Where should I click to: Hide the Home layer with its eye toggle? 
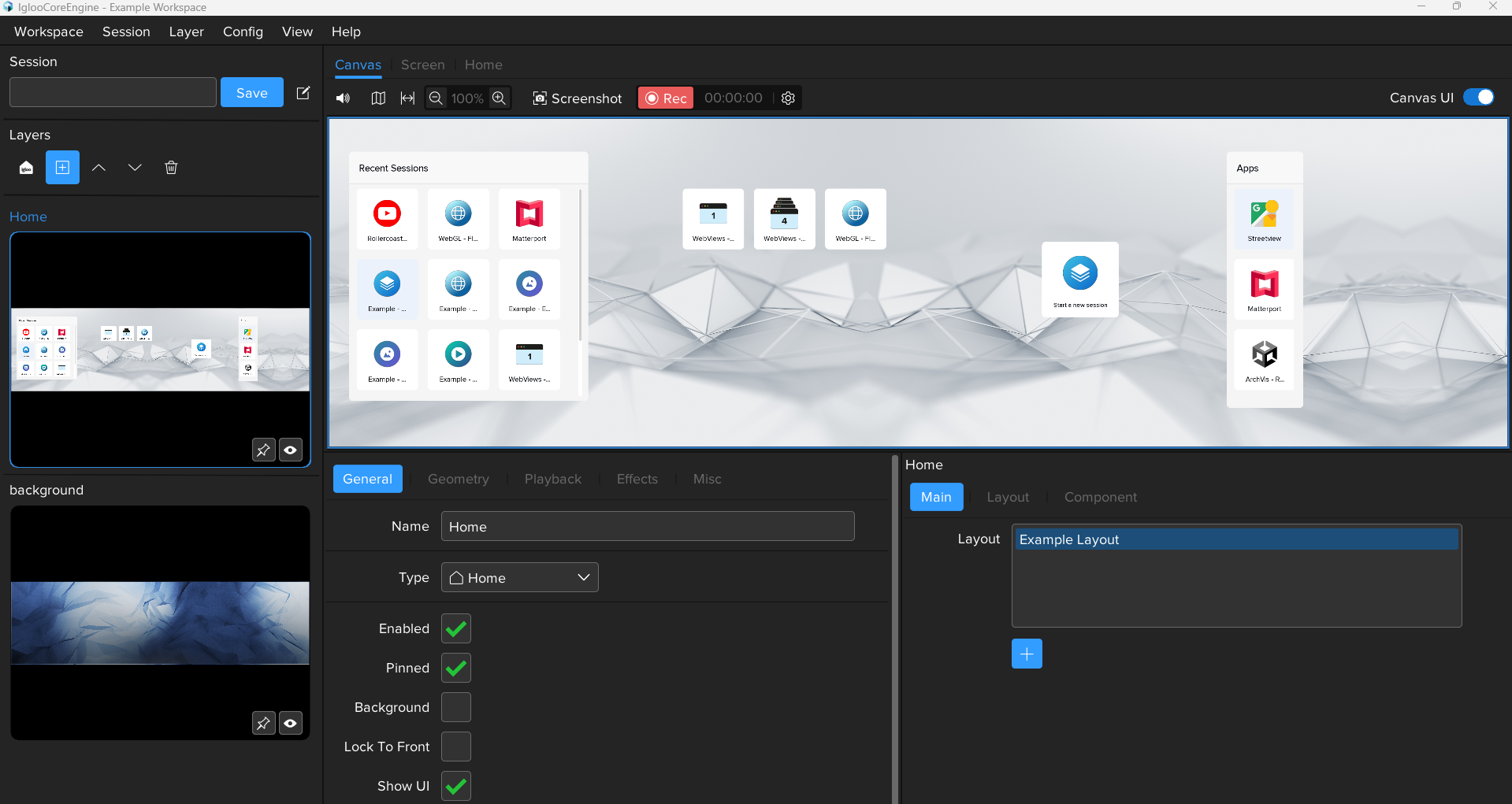click(x=290, y=450)
